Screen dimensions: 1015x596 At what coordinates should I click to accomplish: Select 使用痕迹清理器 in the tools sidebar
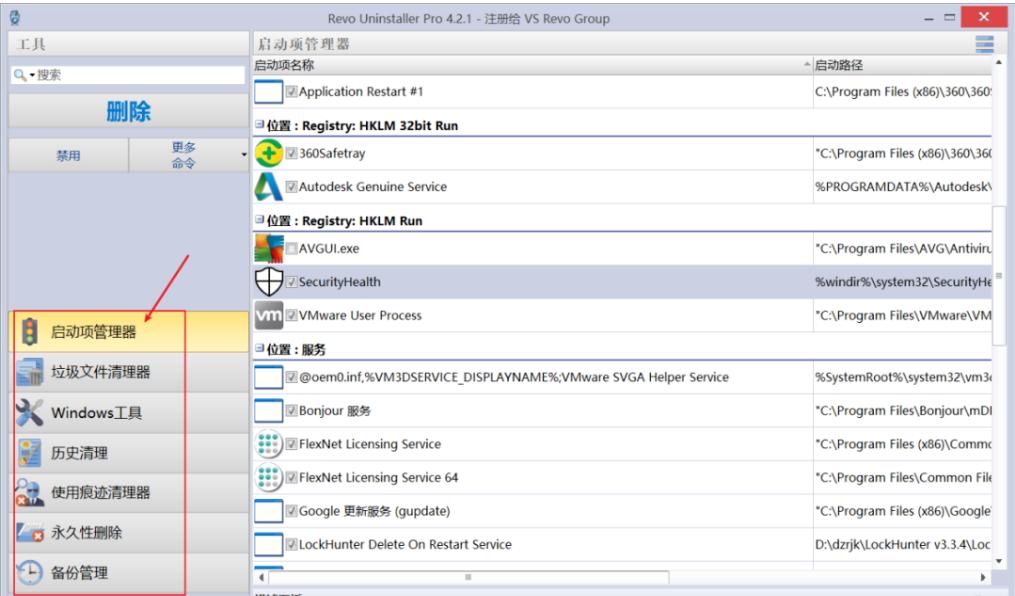pos(100,493)
